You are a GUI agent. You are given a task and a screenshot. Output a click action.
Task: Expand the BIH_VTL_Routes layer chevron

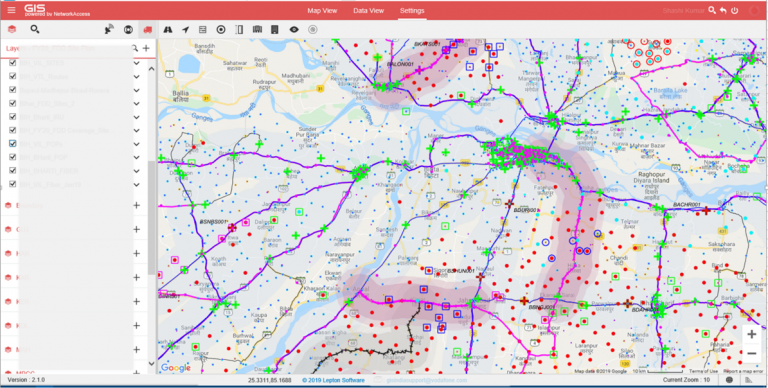[137, 77]
